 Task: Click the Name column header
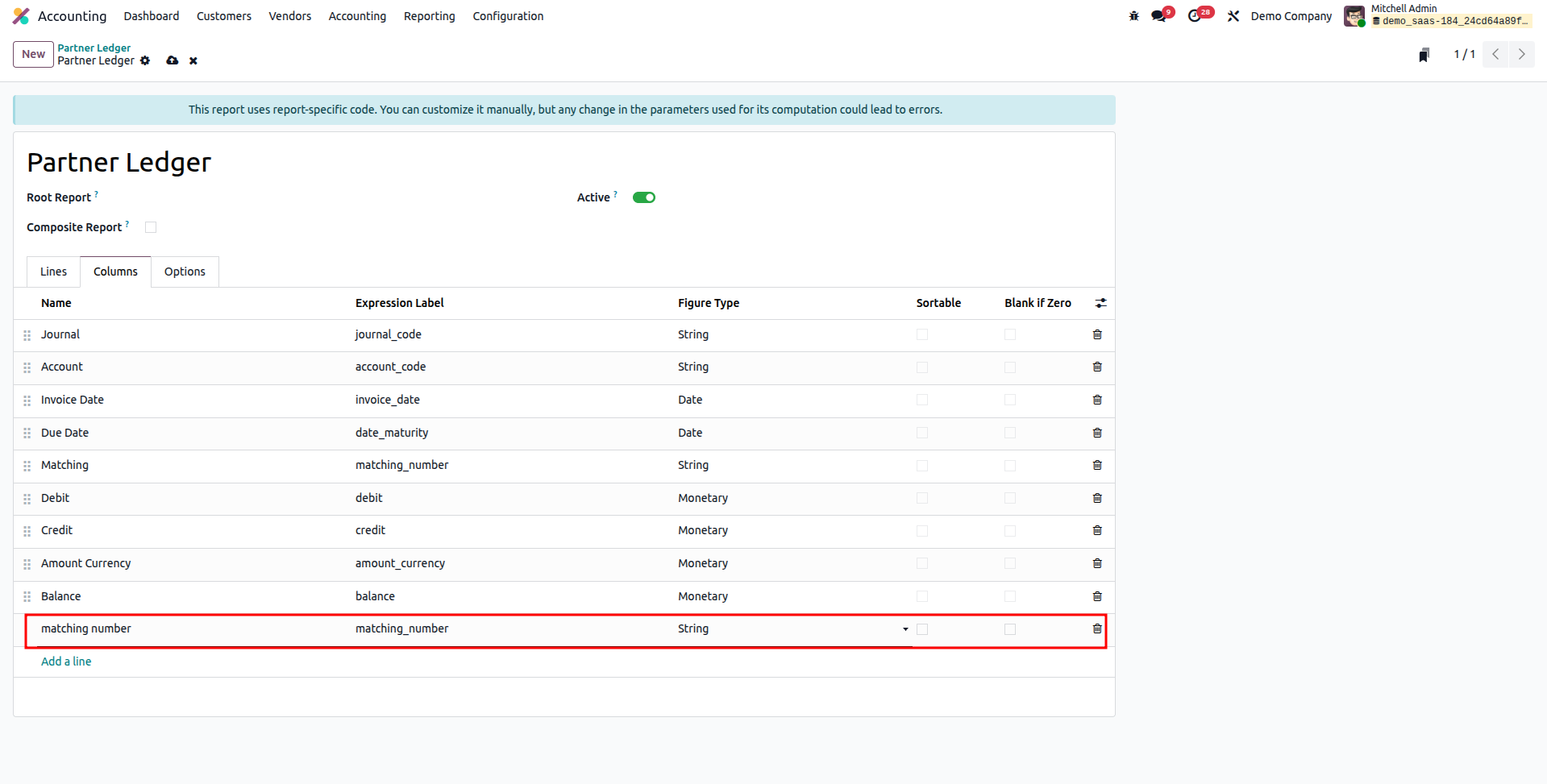tap(56, 303)
